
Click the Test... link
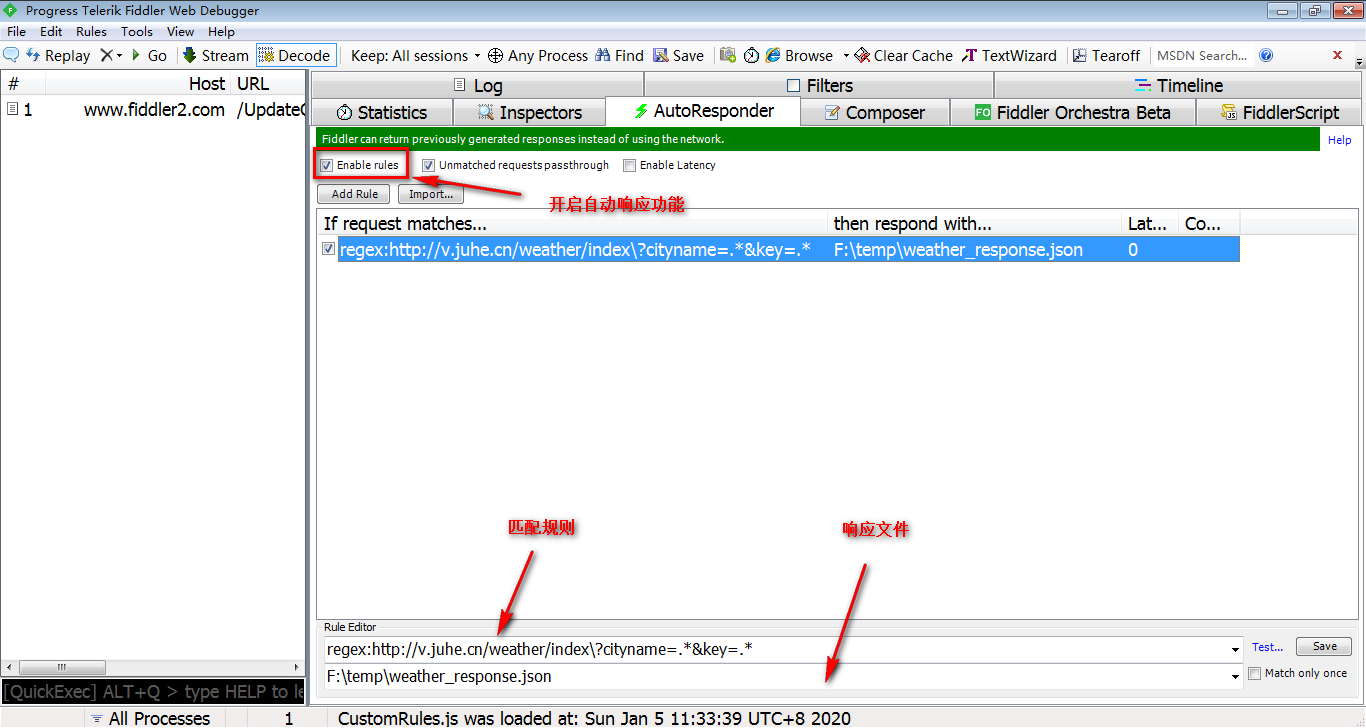click(1267, 647)
